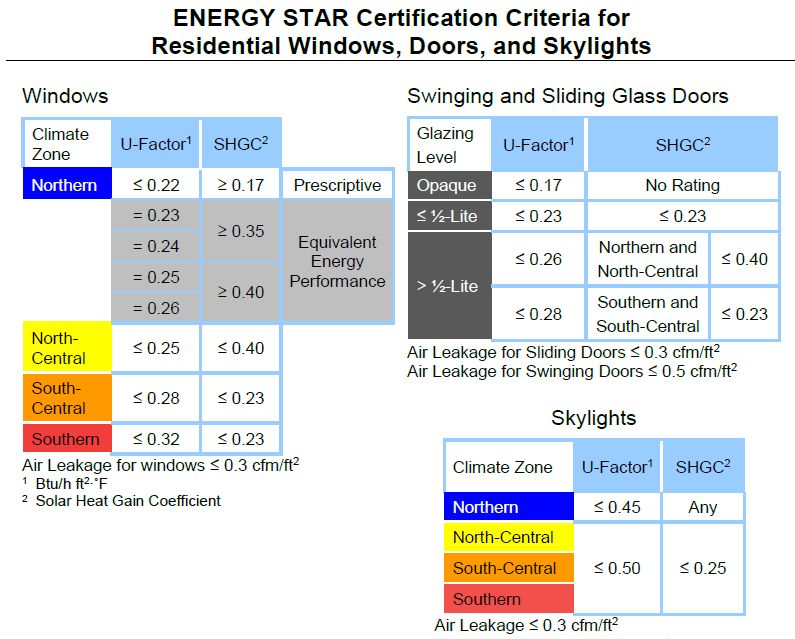
Task: Select the '≥ 0.35' gray SHGC cell
Action: (x=241, y=231)
